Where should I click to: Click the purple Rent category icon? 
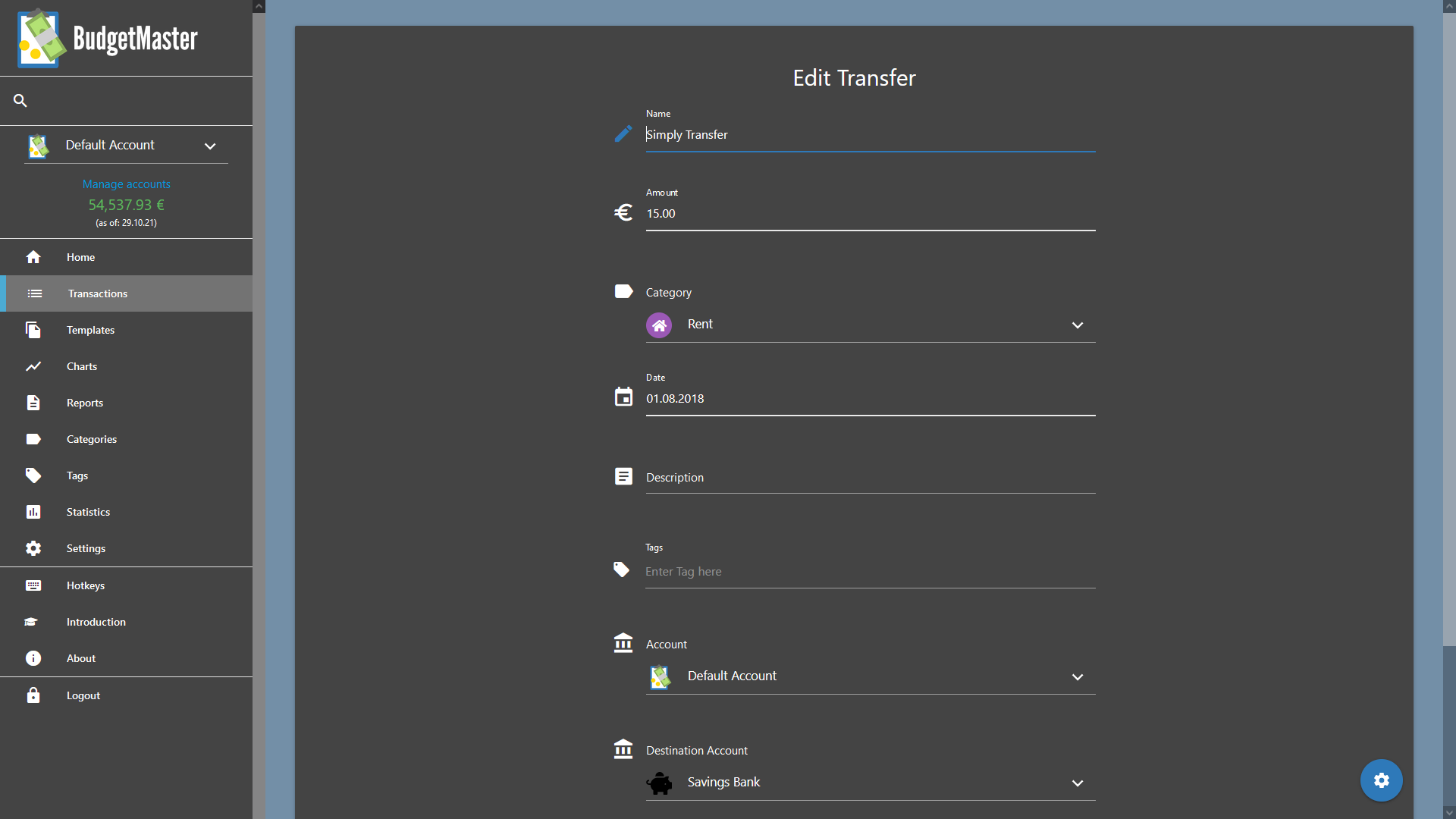[659, 325]
